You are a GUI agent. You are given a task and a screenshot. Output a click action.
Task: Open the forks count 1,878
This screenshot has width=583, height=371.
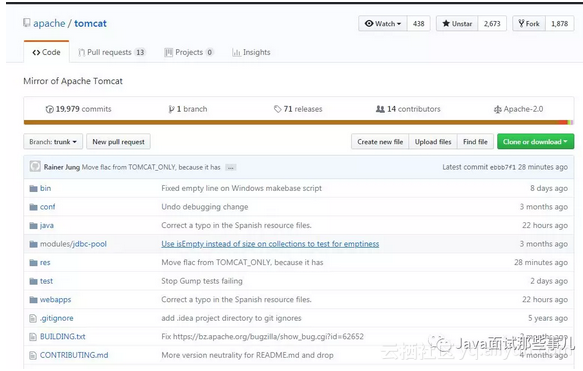point(560,23)
